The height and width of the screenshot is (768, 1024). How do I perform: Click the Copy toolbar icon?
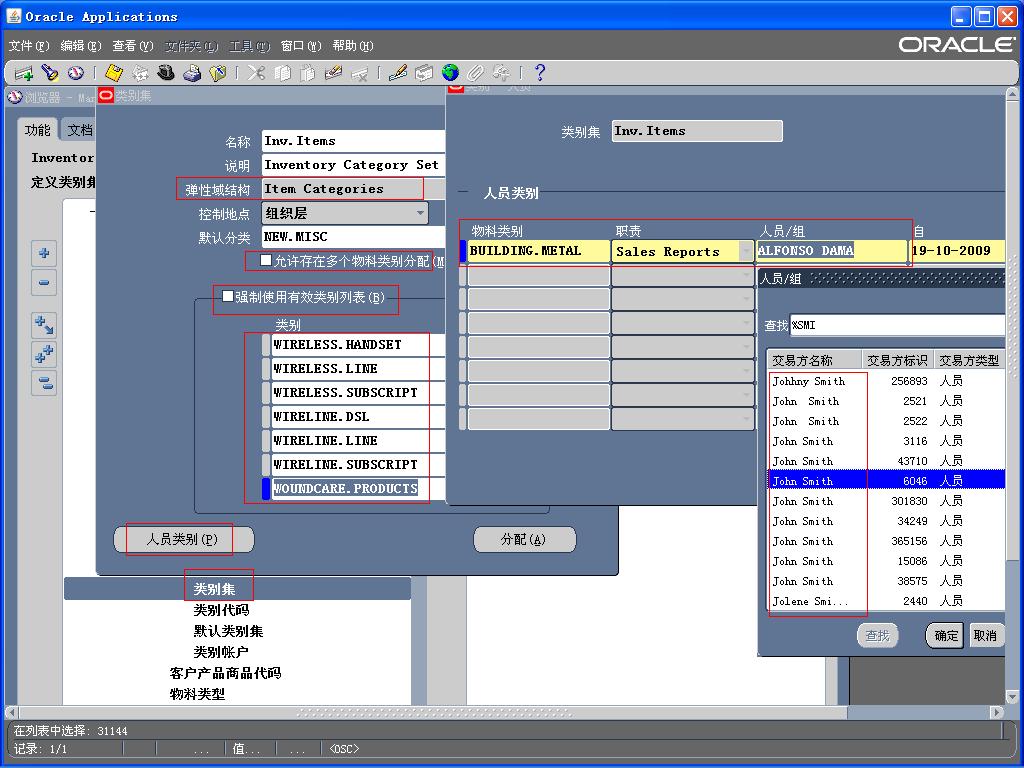point(282,72)
